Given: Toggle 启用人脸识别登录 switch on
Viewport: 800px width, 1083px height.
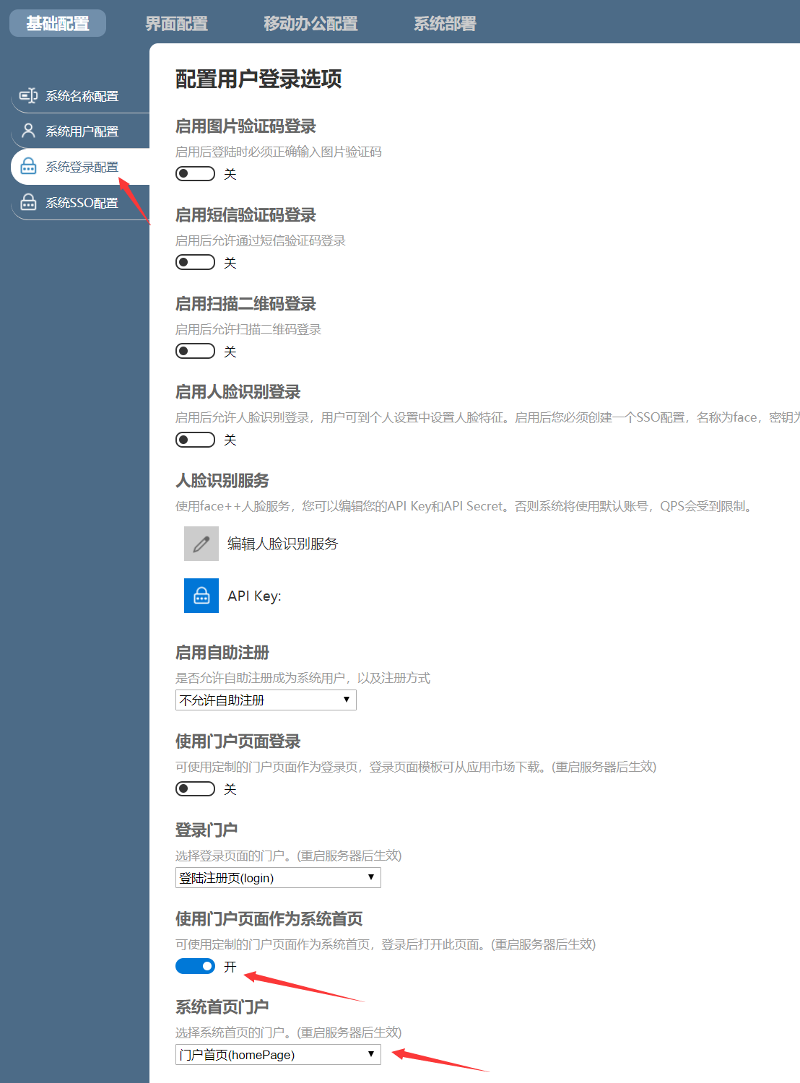Looking at the screenshot, I should [195, 440].
